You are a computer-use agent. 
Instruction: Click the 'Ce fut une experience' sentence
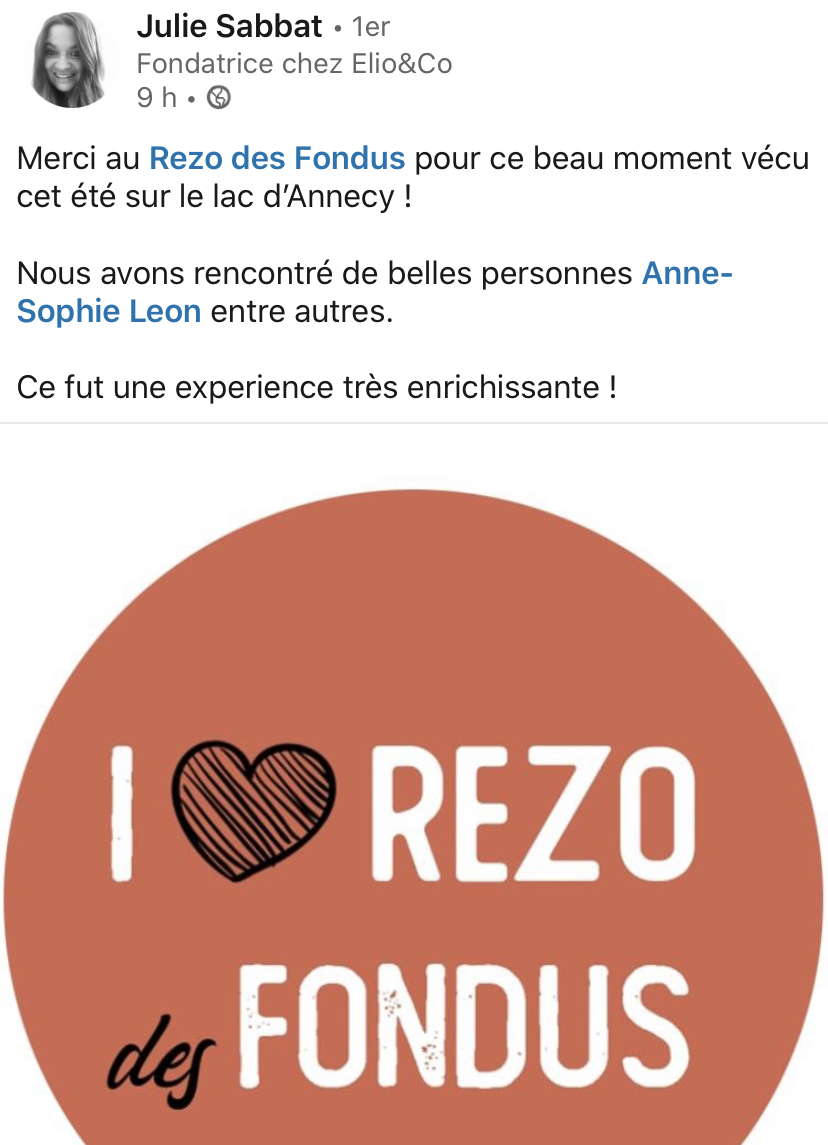316,387
